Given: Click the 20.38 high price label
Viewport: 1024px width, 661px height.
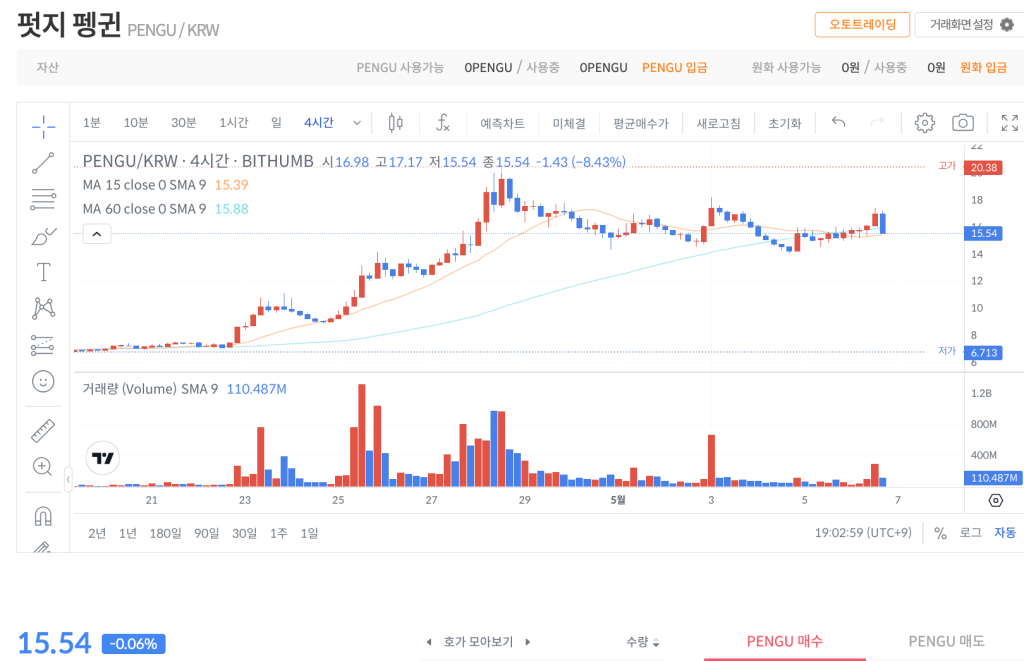Looking at the screenshot, I should (x=984, y=167).
